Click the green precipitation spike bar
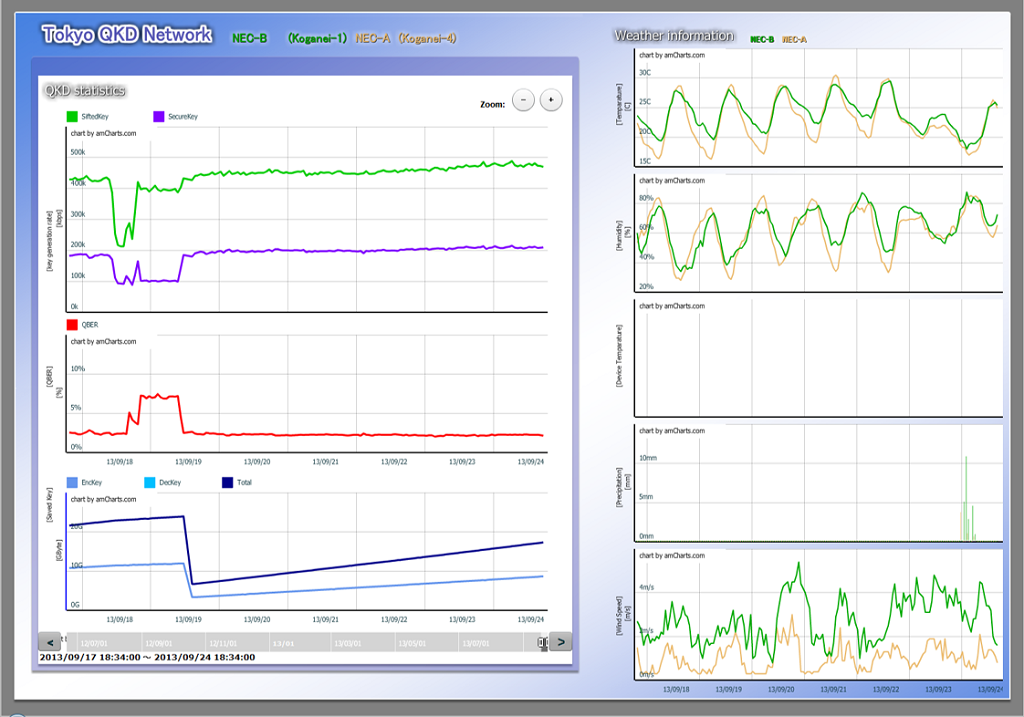The image size is (1024, 717). point(967,498)
